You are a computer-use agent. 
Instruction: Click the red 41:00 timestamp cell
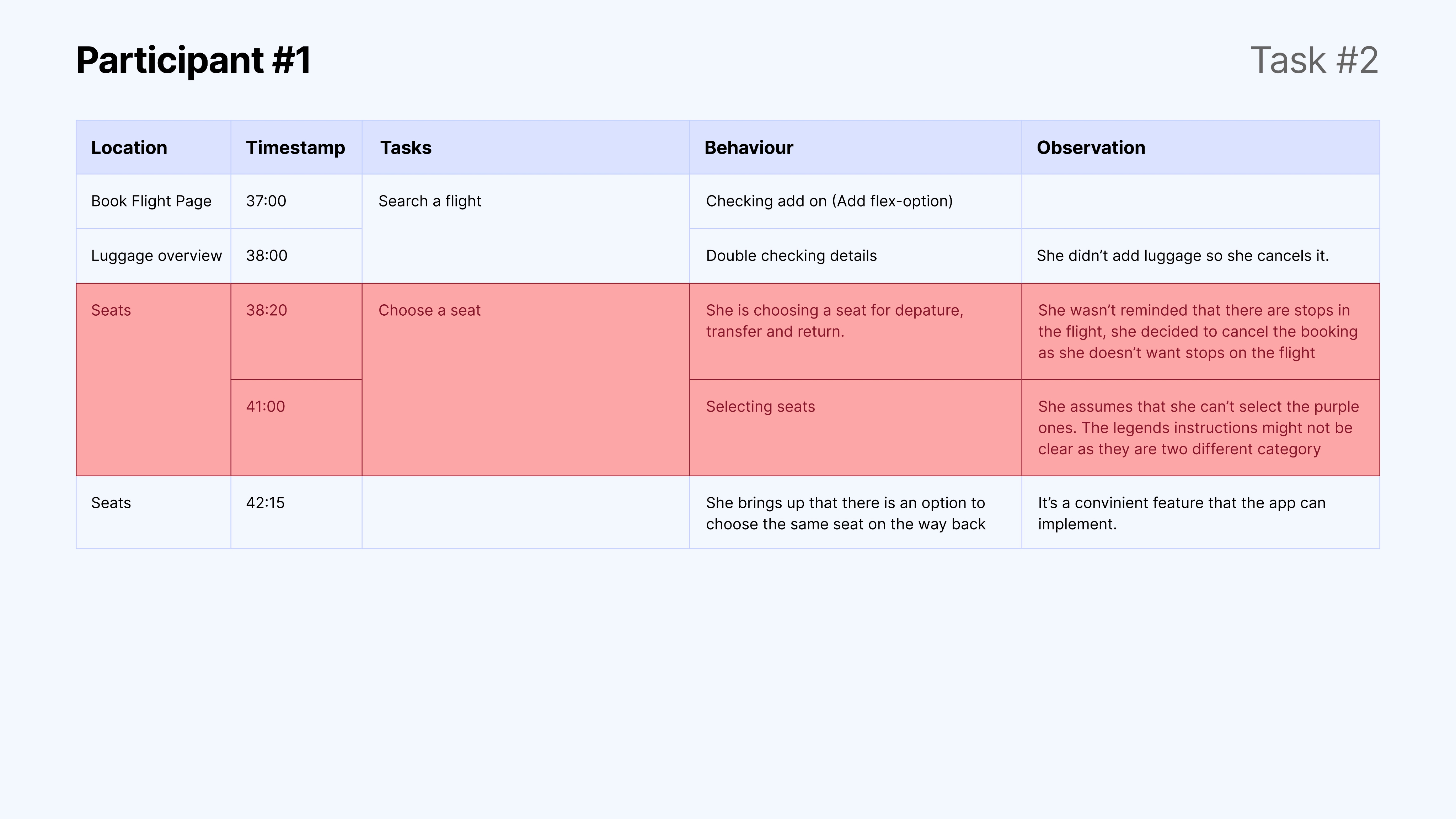coord(265,406)
